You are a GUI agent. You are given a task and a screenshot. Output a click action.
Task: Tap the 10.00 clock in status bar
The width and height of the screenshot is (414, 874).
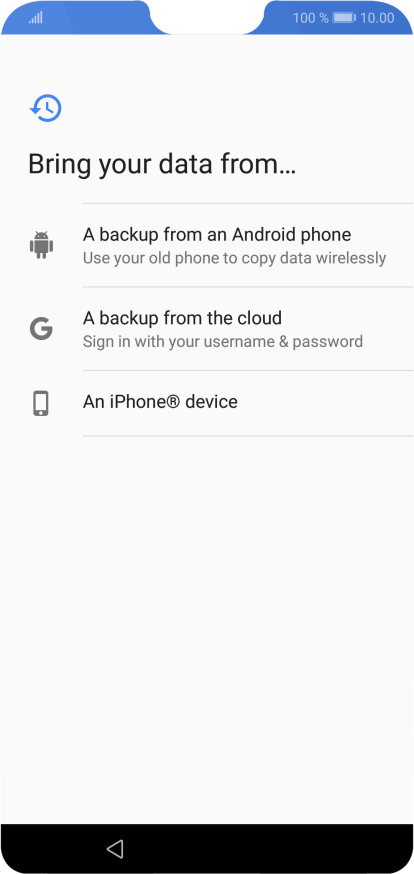377,18
